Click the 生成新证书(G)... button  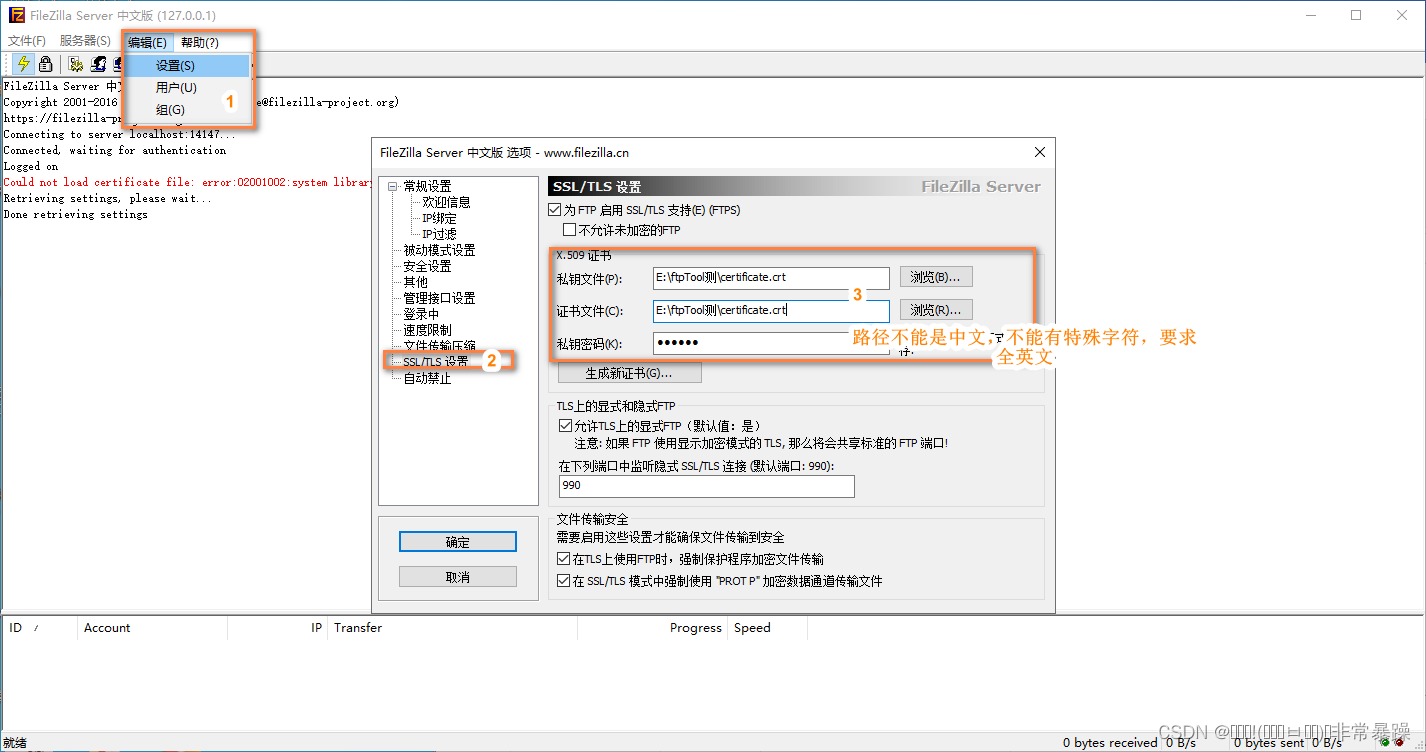tap(629, 373)
